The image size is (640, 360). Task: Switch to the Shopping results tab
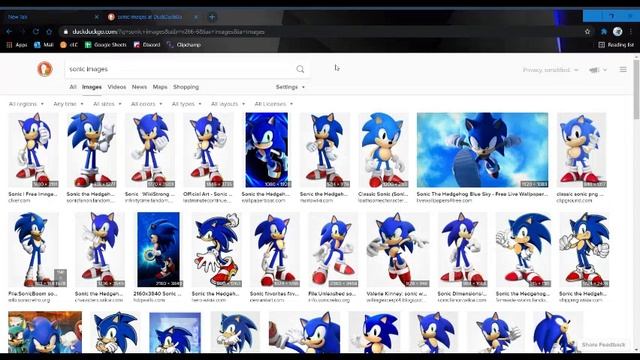point(186,87)
